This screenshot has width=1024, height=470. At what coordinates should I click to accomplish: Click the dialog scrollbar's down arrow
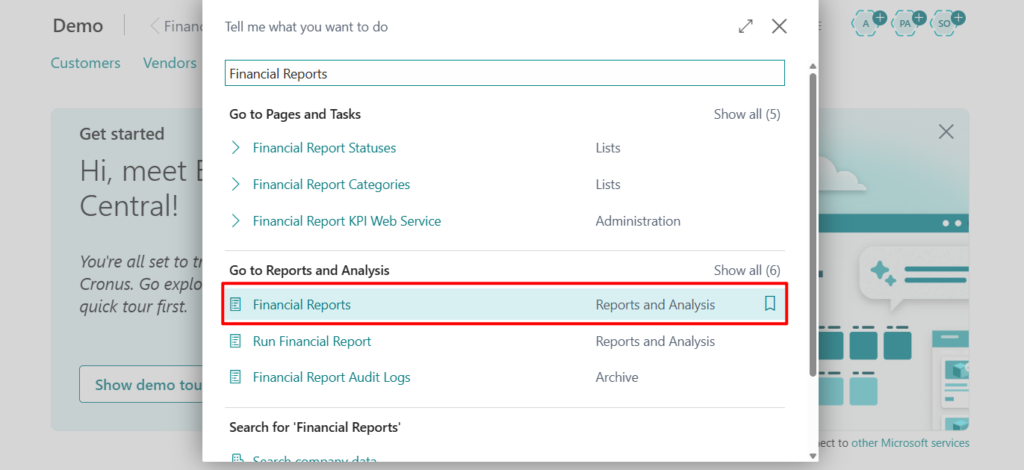pos(812,455)
